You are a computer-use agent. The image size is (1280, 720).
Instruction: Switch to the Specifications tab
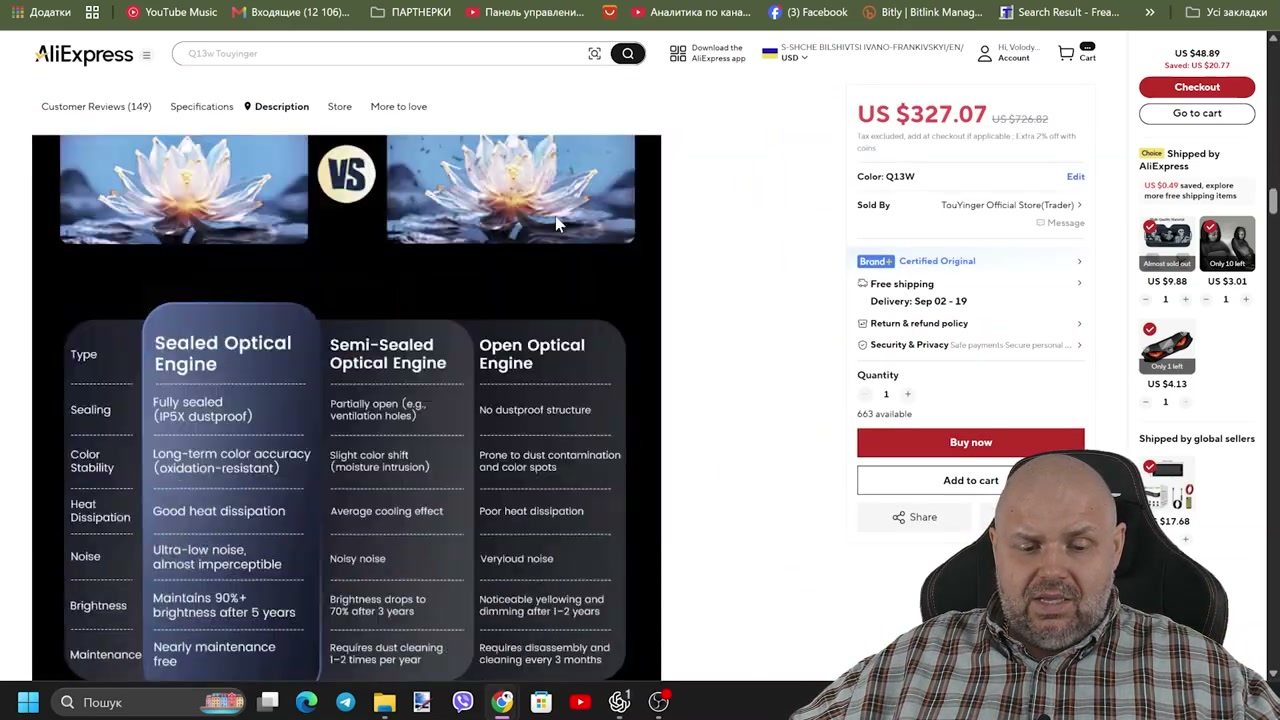pyautogui.click(x=201, y=106)
